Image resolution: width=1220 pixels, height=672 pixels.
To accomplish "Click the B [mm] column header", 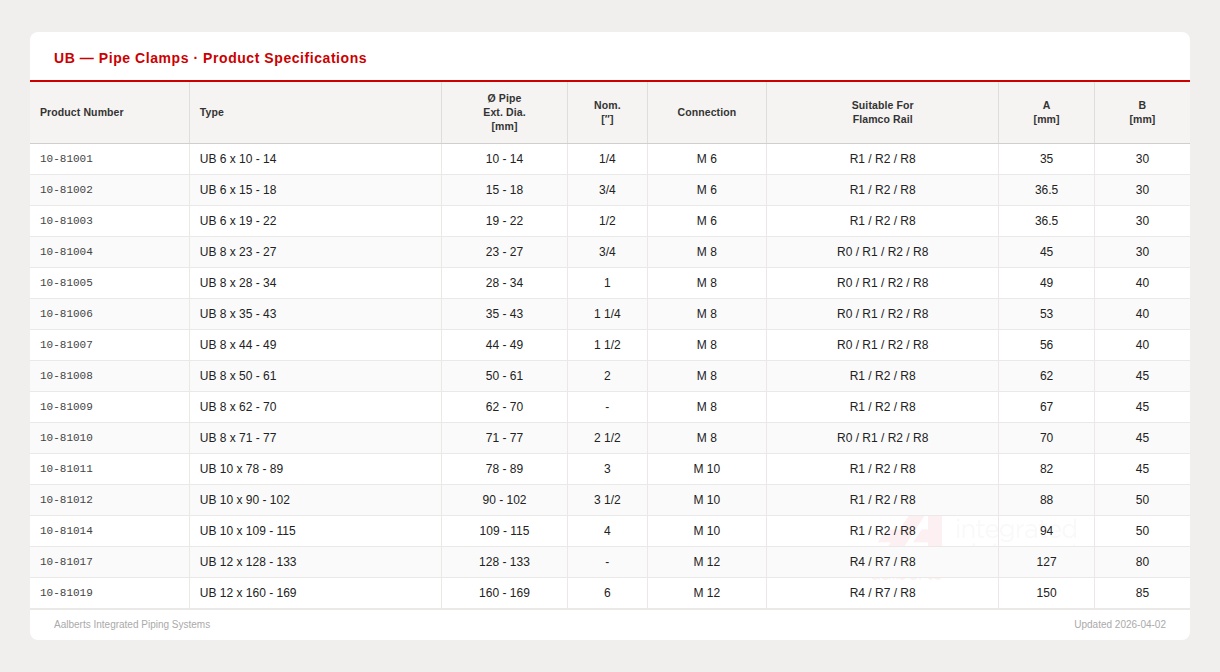I will click(1142, 112).
